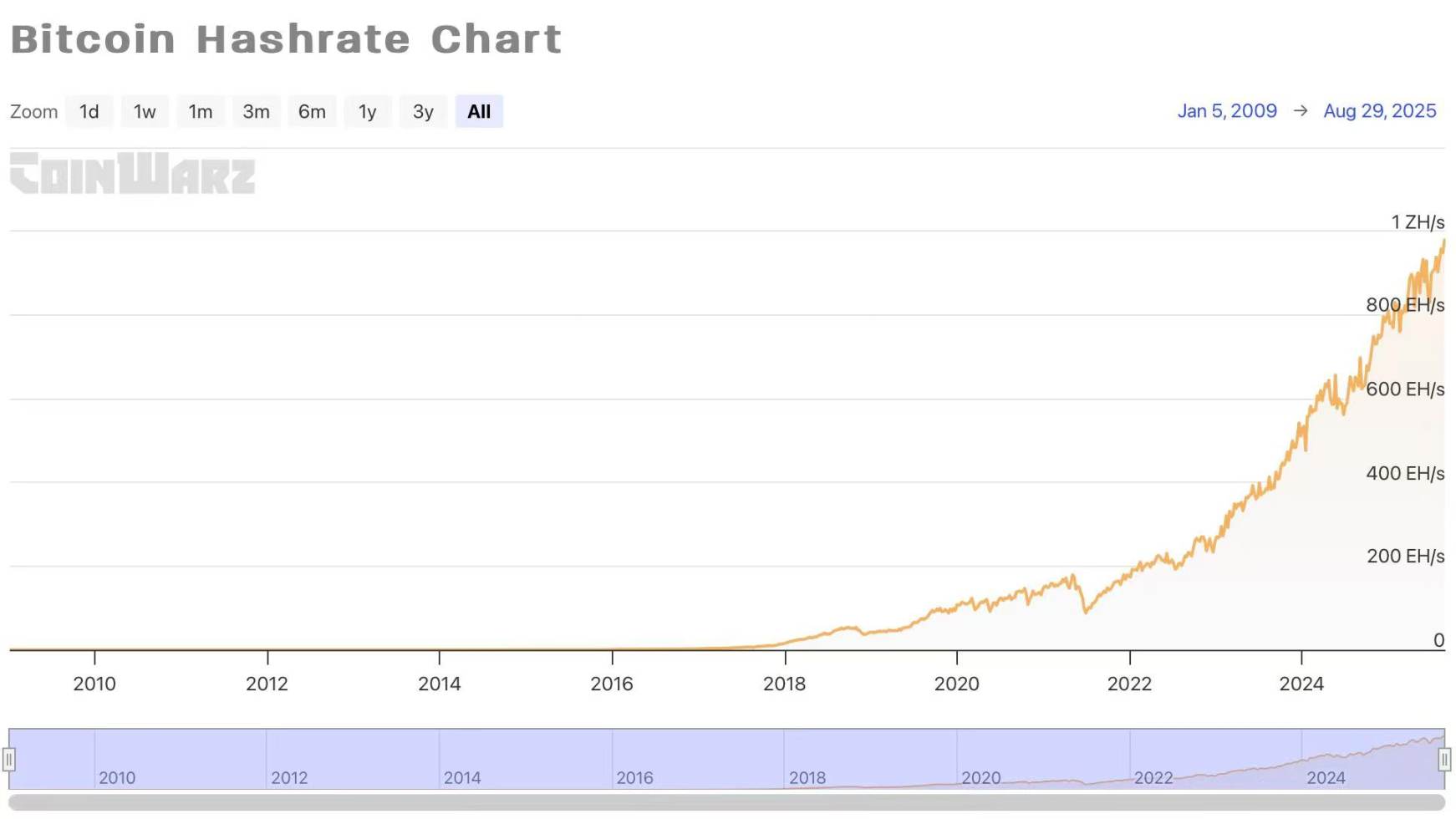This screenshot has width=1456, height=819.
Task: Grab the left navigator range handle
Action: [8, 759]
